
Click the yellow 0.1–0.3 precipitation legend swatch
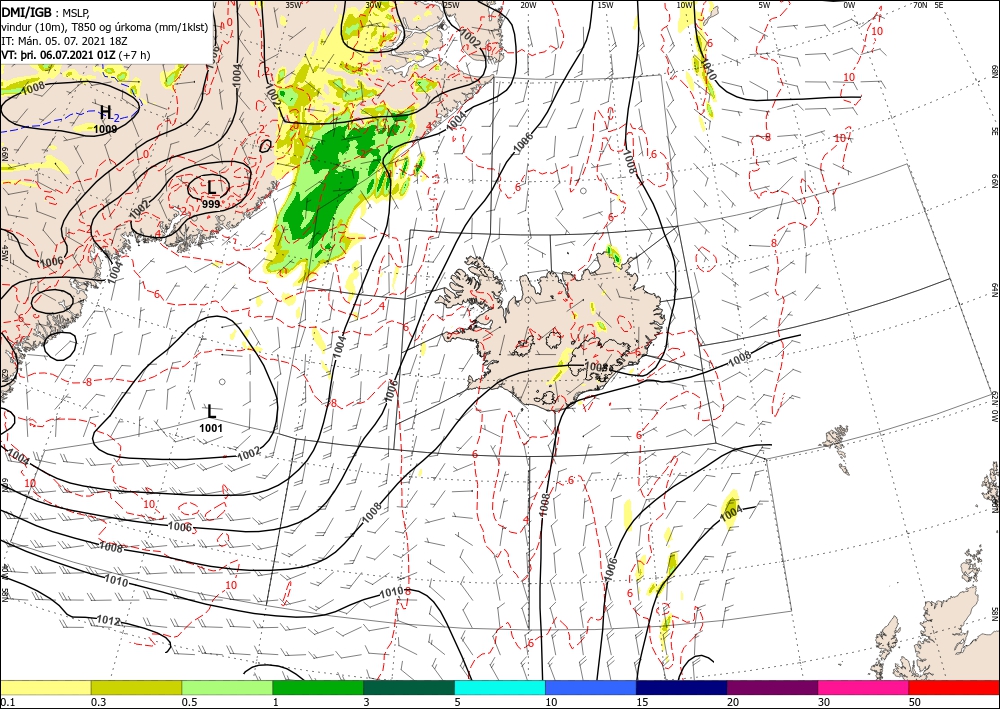[x=45, y=687]
